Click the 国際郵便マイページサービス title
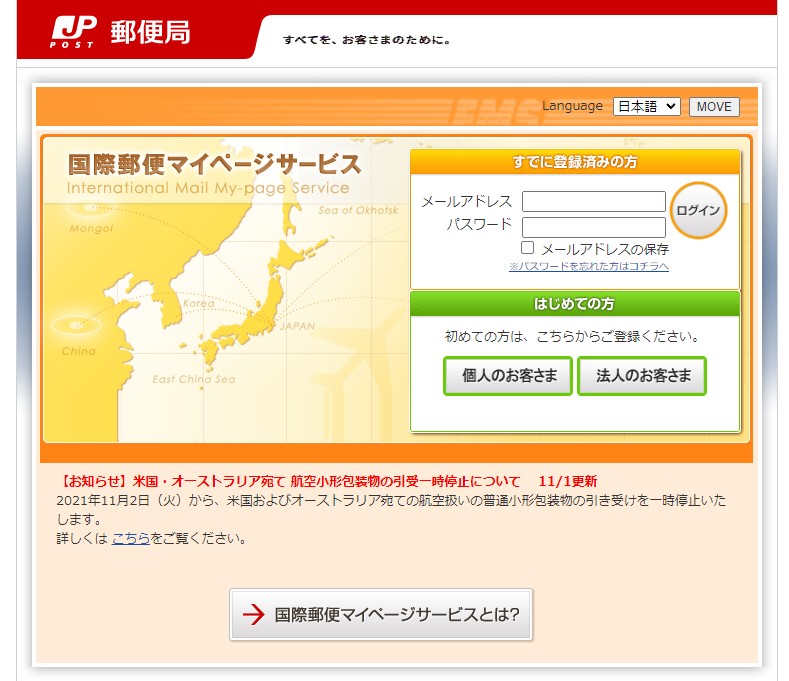The height and width of the screenshot is (681, 789). tap(214, 164)
